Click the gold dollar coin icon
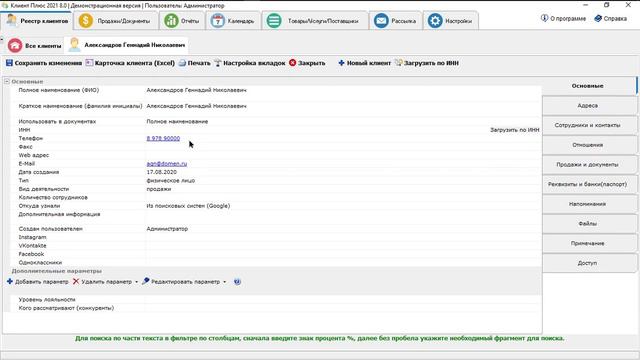The image size is (640, 360). click(86, 21)
